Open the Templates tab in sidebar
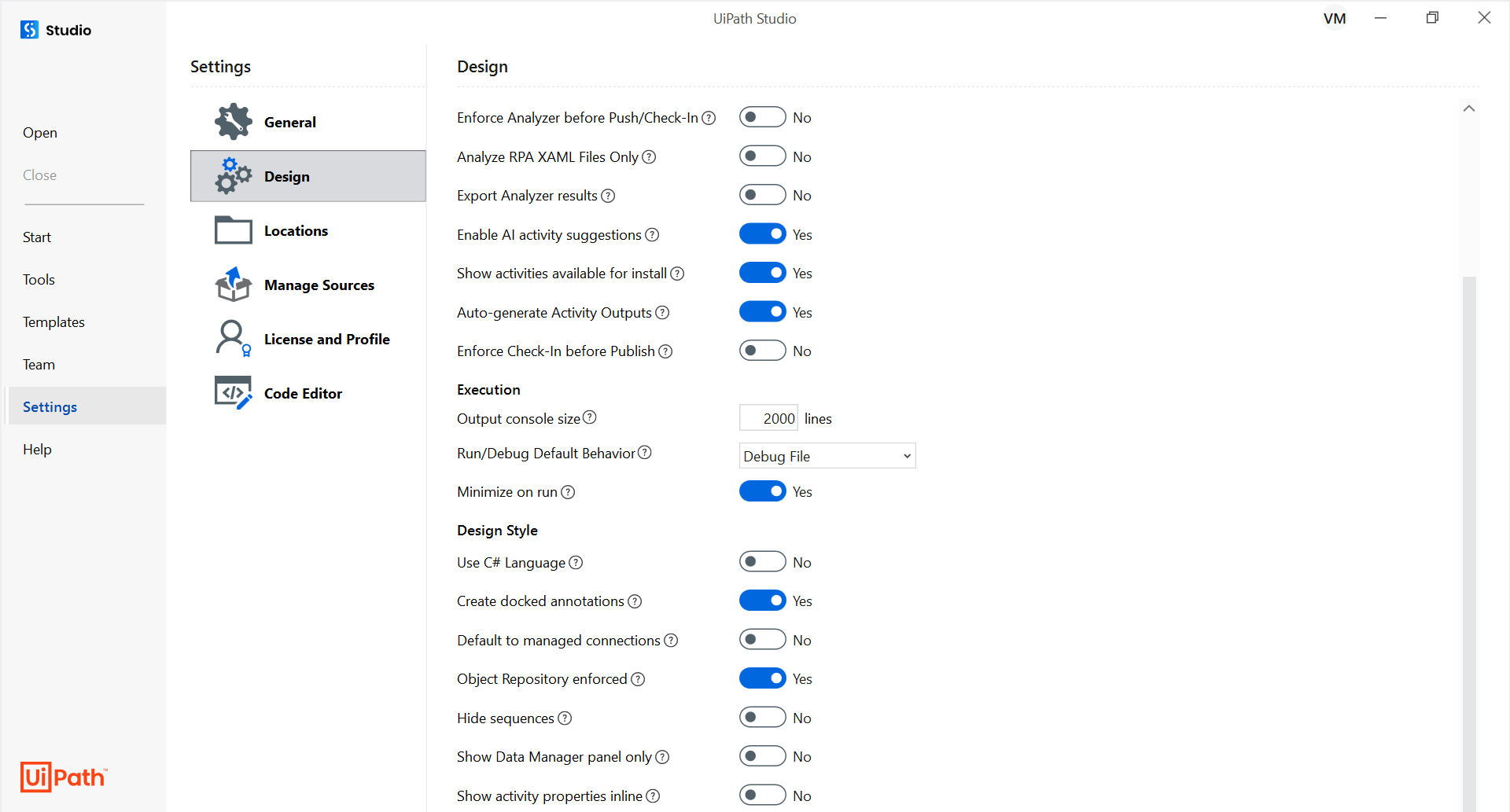Image resolution: width=1510 pixels, height=812 pixels. coord(53,322)
